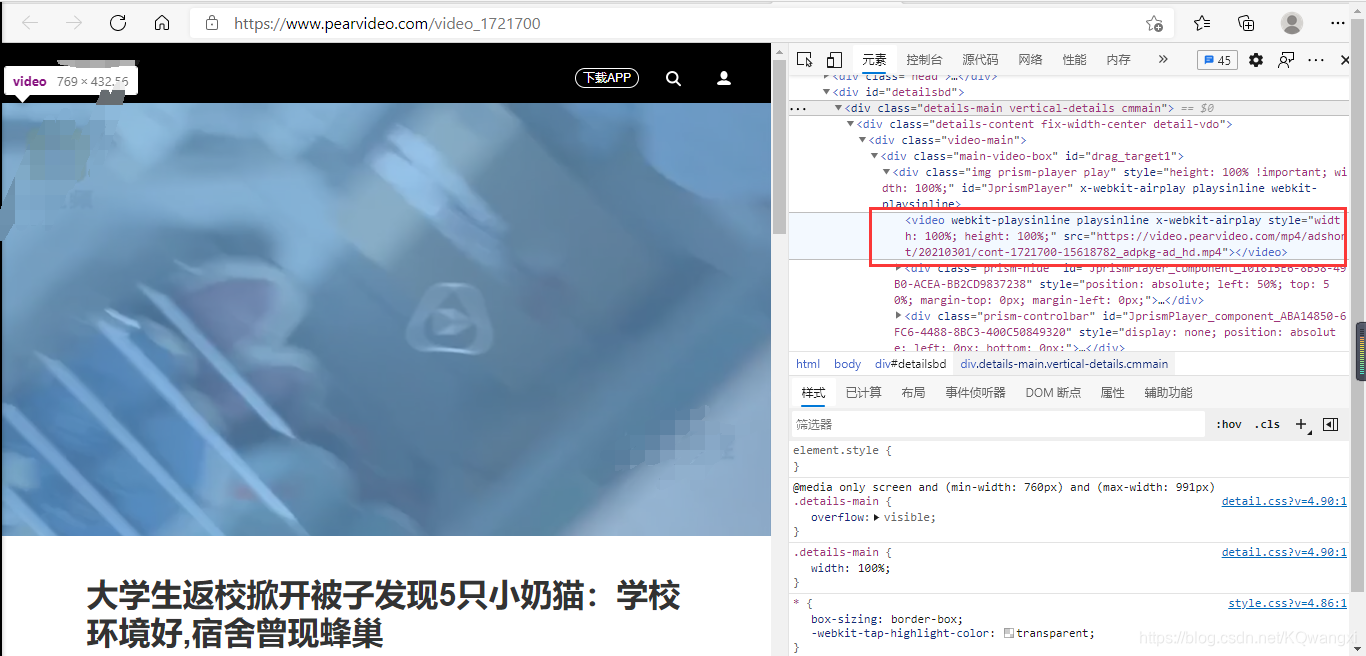Collapse div details-main vertical-details node
This screenshot has height=656, width=1366.
point(838,108)
